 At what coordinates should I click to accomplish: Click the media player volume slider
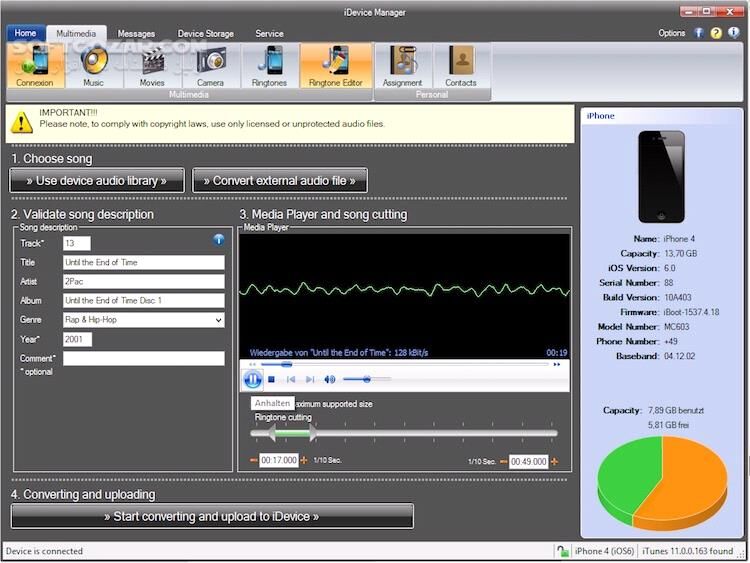click(366, 380)
